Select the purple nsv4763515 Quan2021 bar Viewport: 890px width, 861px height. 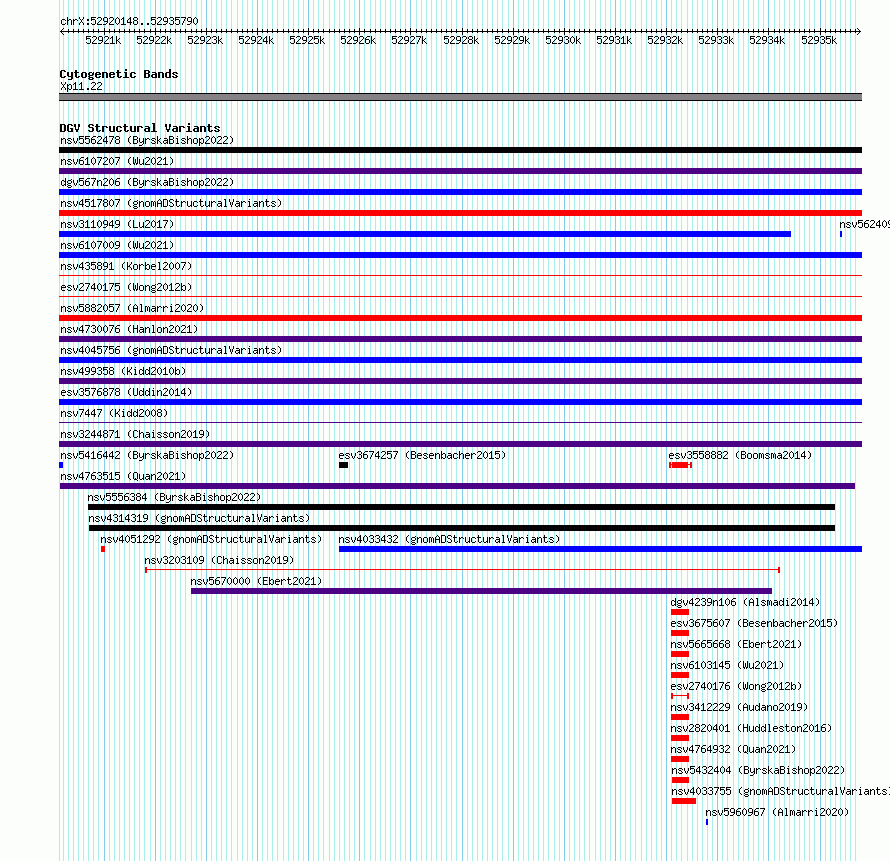point(457,486)
